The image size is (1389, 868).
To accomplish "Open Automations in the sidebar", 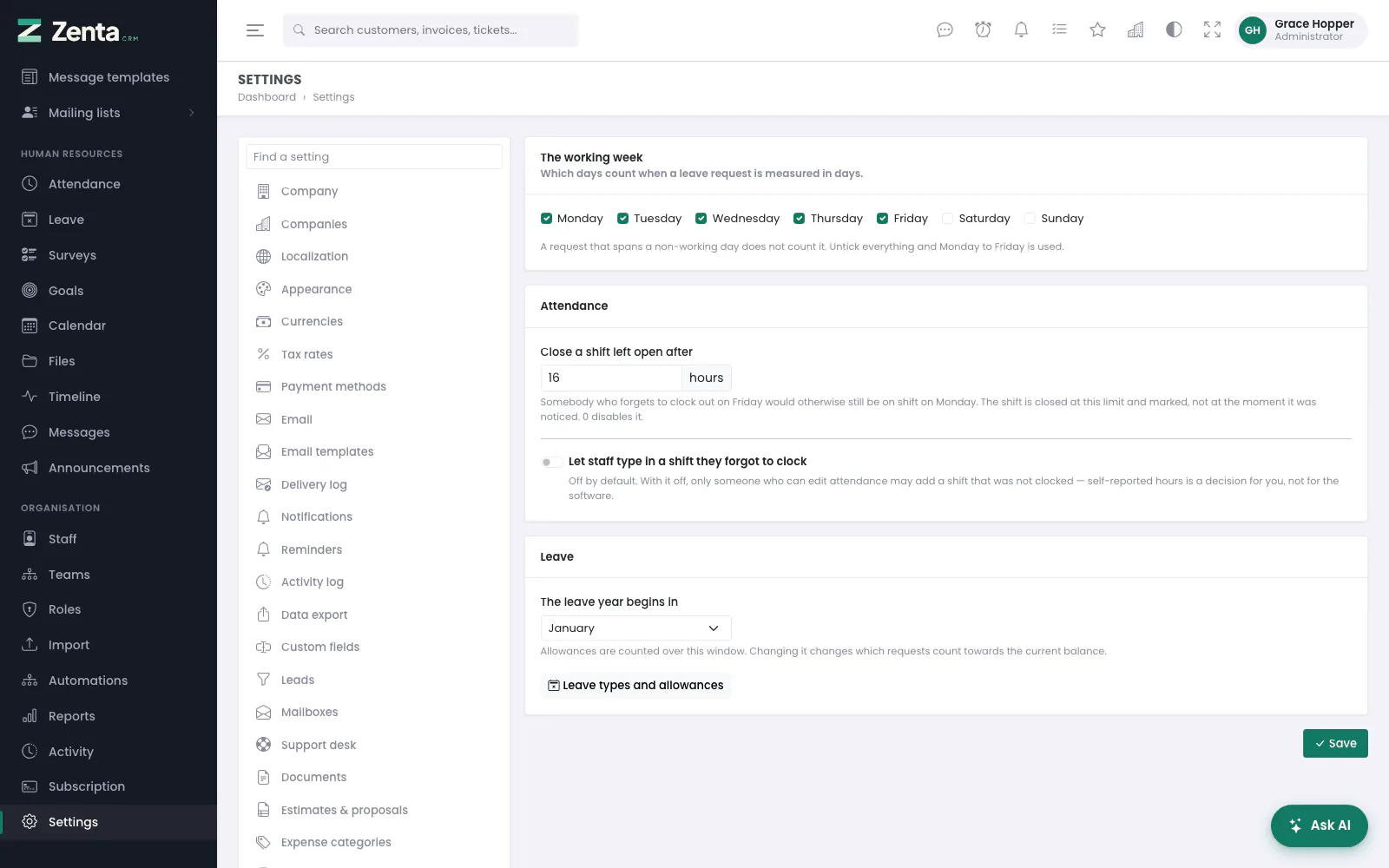I will coord(108,681).
